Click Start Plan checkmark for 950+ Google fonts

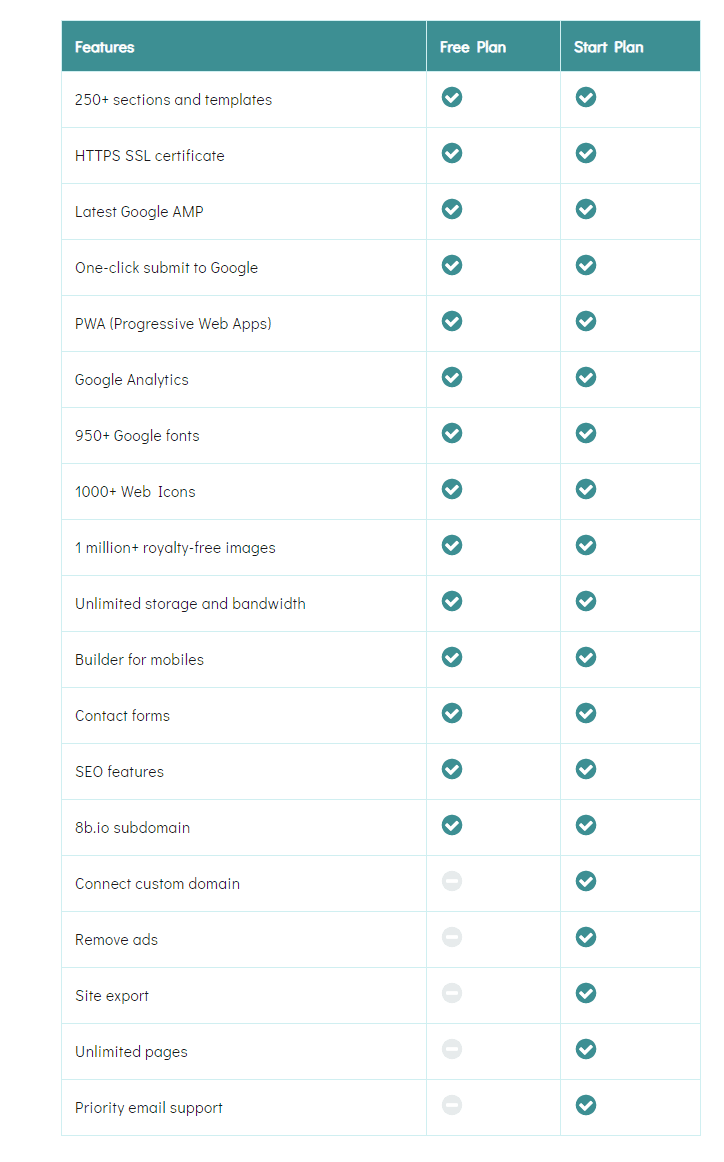click(586, 433)
